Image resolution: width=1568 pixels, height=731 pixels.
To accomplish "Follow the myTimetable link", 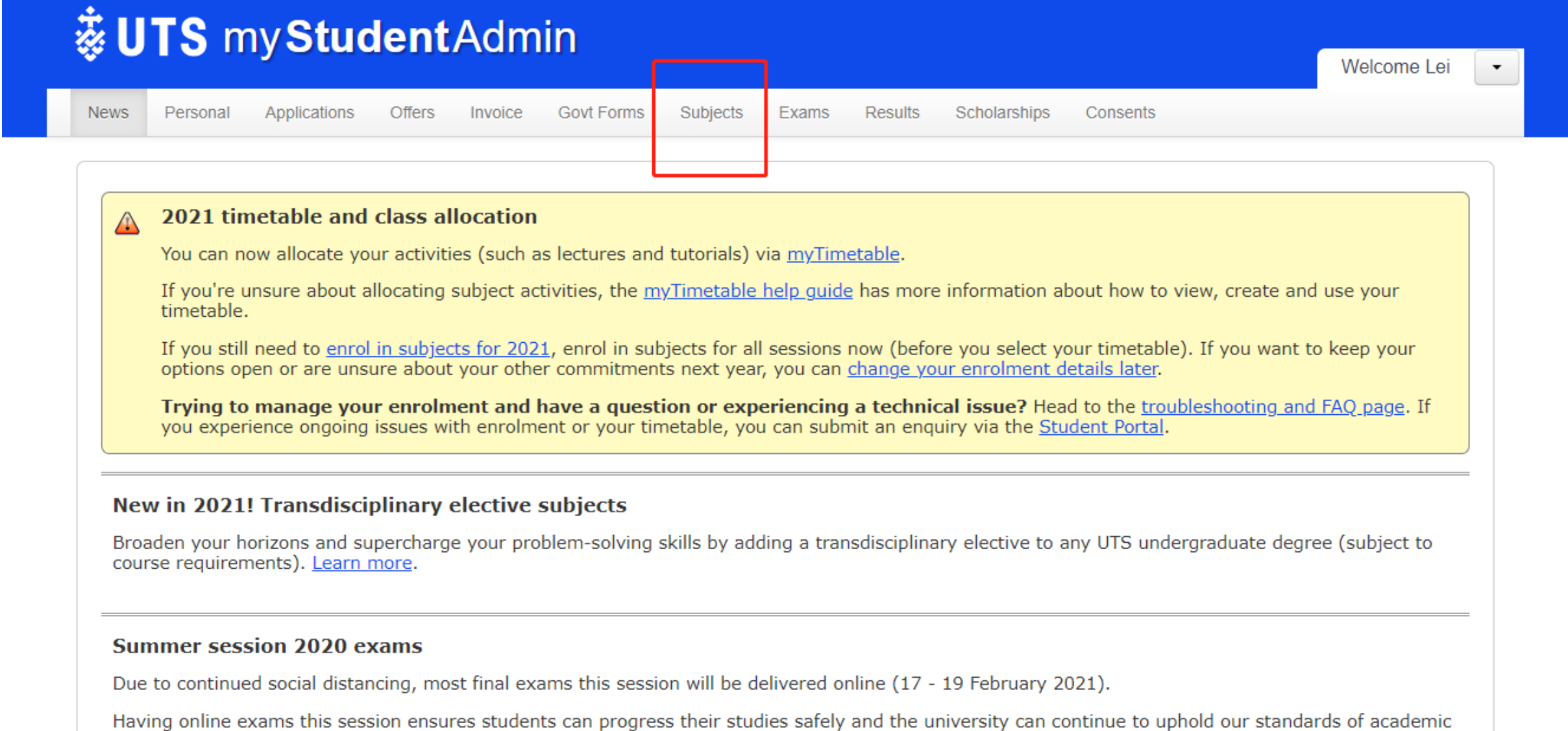I will coord(843,254).
